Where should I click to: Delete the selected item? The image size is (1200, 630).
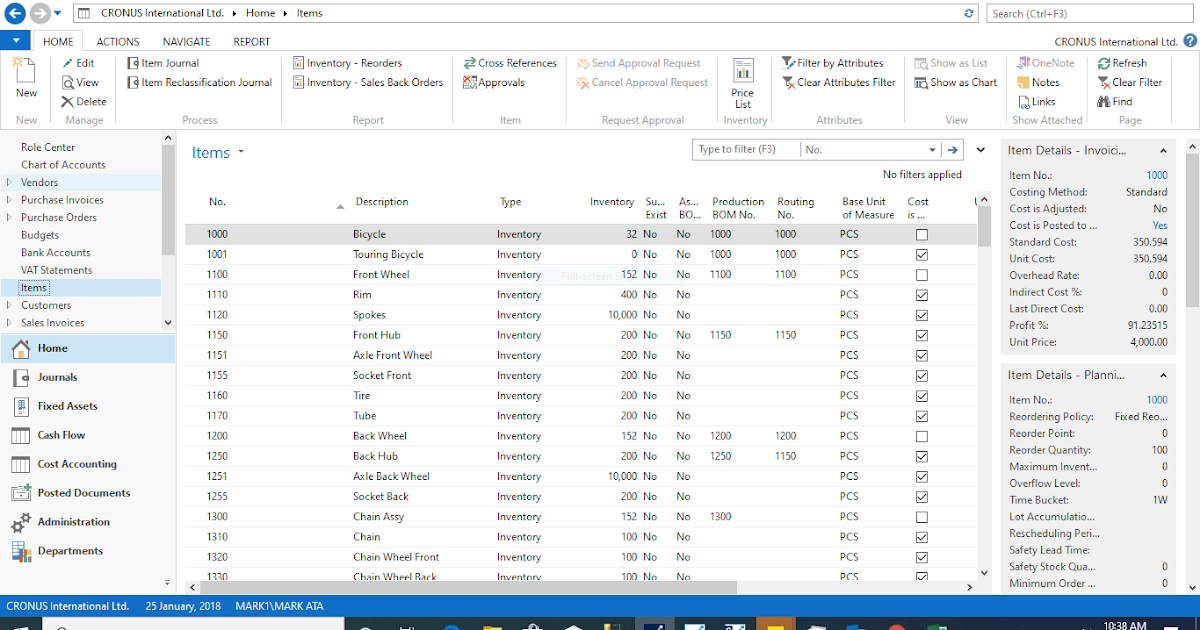coord(83,101)
